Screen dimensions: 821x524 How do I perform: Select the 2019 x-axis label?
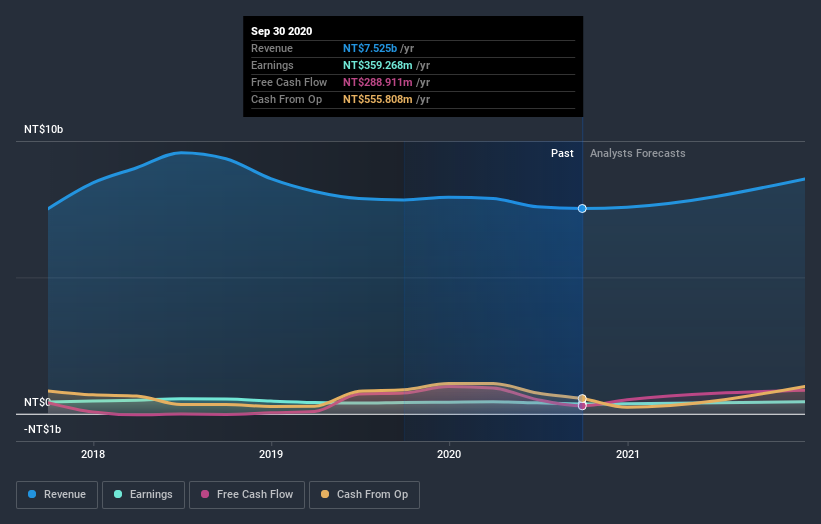[x=271, y=454]
